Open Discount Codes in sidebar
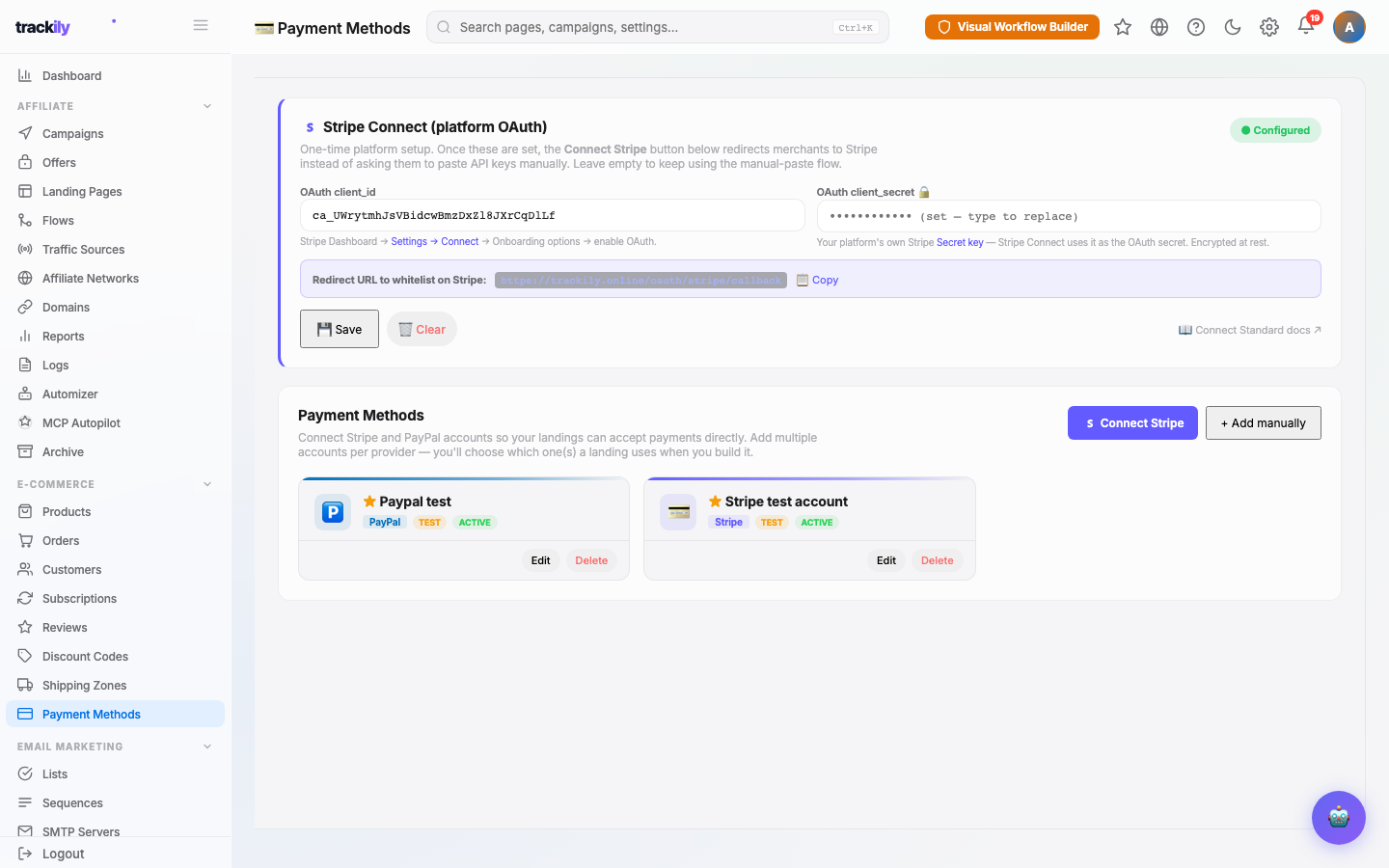 pos(115,656)
